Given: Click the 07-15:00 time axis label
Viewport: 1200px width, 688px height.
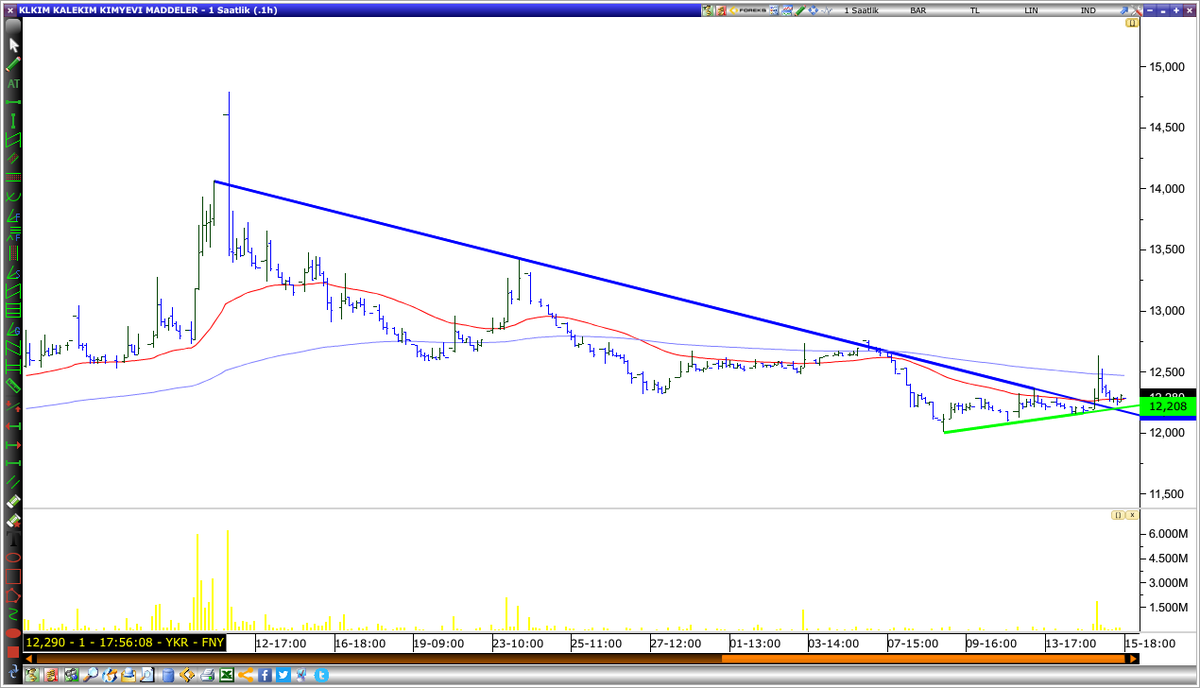Looking at the screenshot, I should (914, 642).
